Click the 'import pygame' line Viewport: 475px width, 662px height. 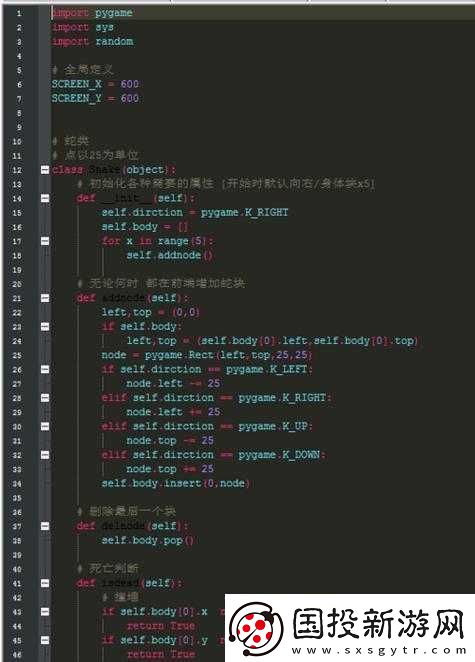(x=92, y=13)
